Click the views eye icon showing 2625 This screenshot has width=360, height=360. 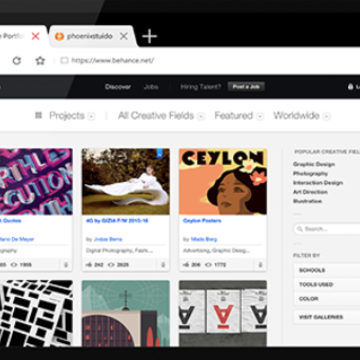coord(111,265)
